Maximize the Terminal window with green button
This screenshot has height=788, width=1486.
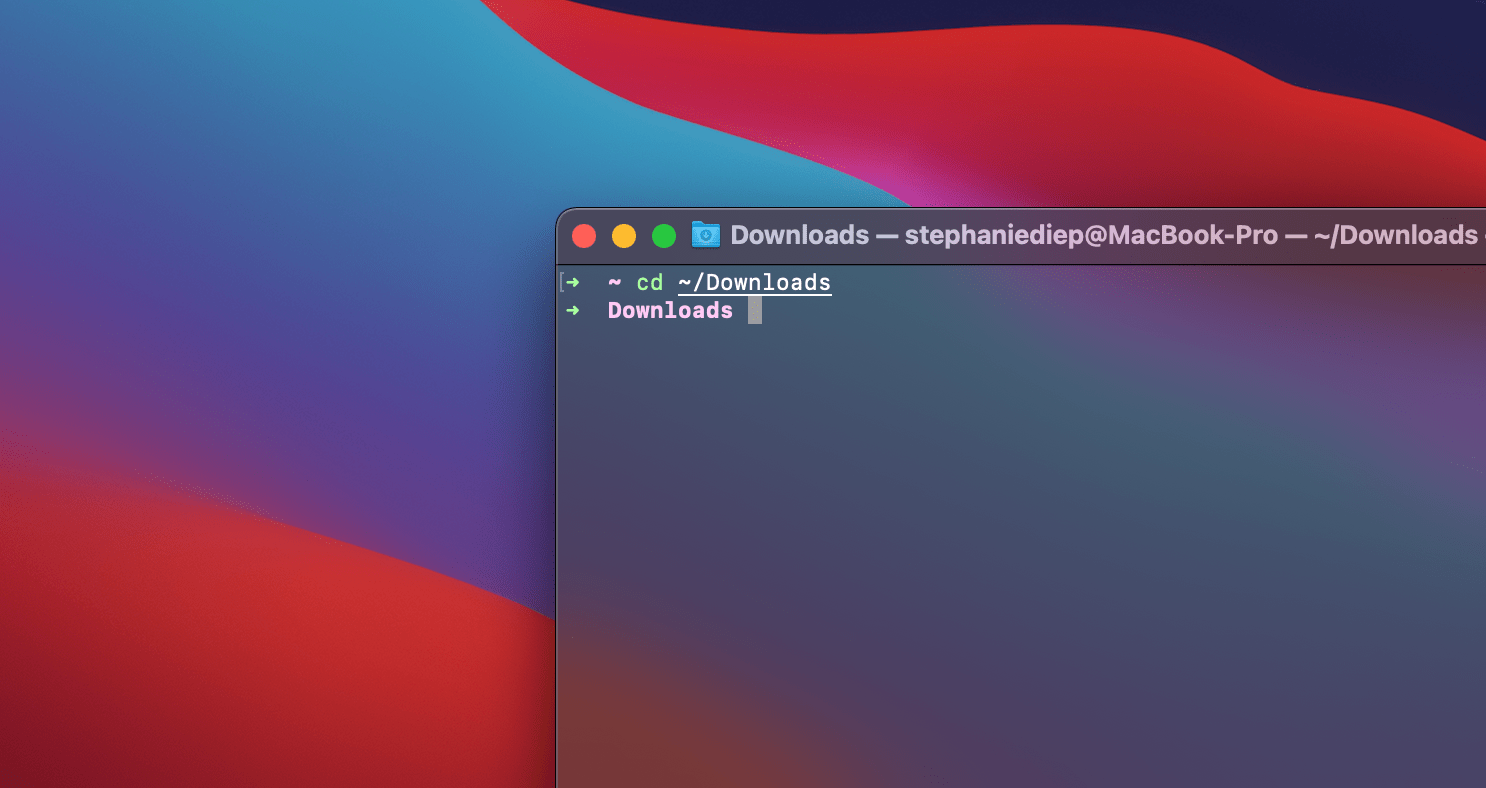point(664,236)
